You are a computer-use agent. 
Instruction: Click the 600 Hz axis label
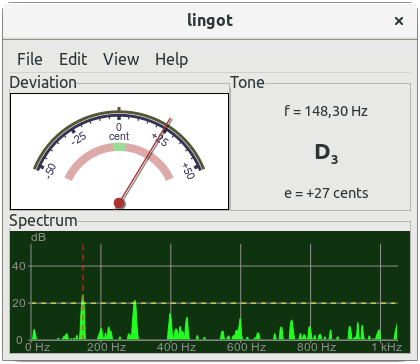[246, 347]
